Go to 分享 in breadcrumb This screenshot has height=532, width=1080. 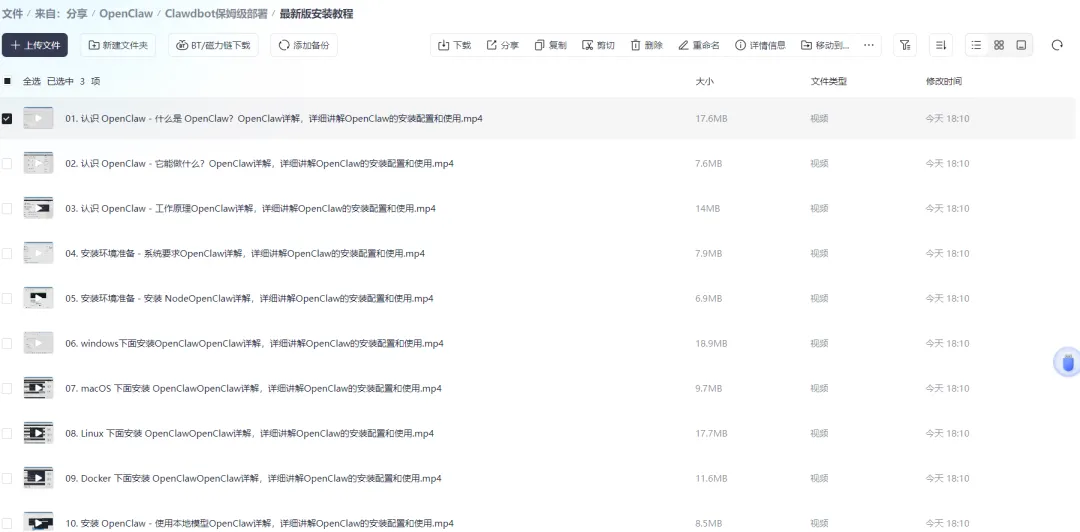pyautogui.click(x=76, y=14)
